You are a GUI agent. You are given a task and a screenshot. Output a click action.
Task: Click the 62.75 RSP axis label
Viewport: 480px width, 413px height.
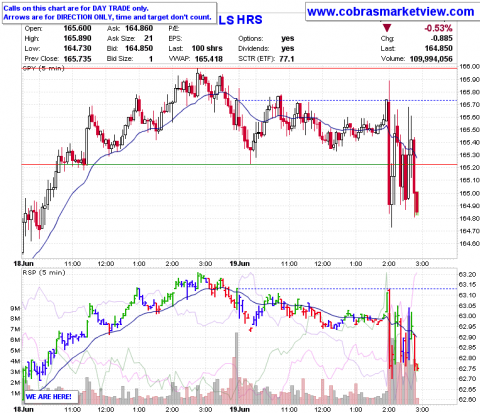[x=467, y=369]
